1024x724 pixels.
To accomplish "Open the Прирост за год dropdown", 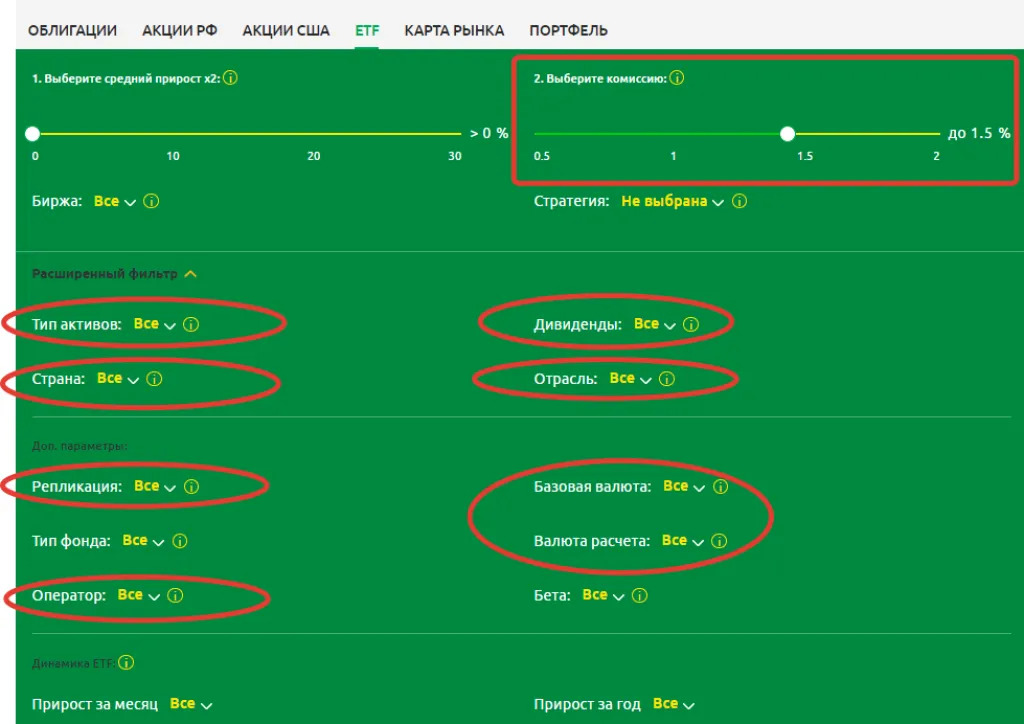I will [673, 704].
